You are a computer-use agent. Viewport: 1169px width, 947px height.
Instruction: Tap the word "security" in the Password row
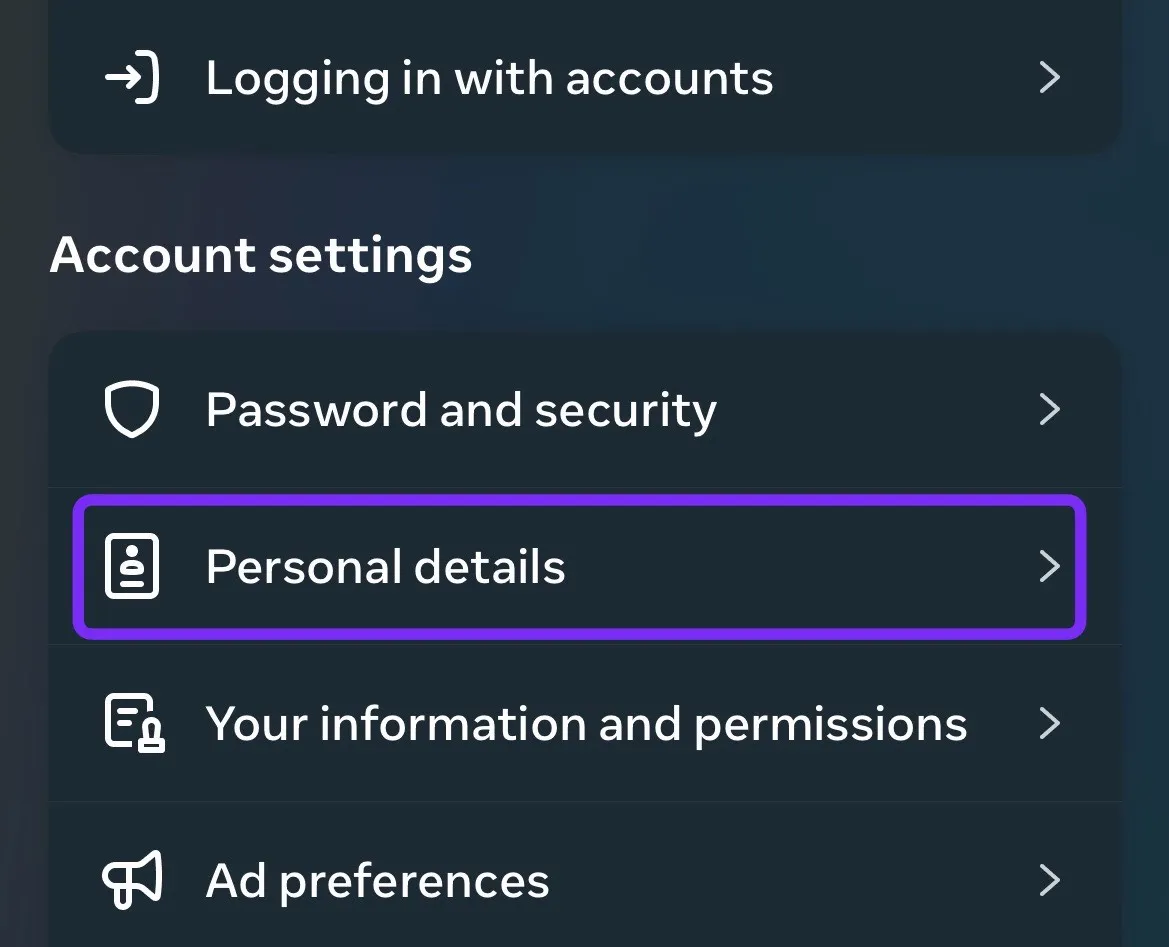[x=625, y=410]
